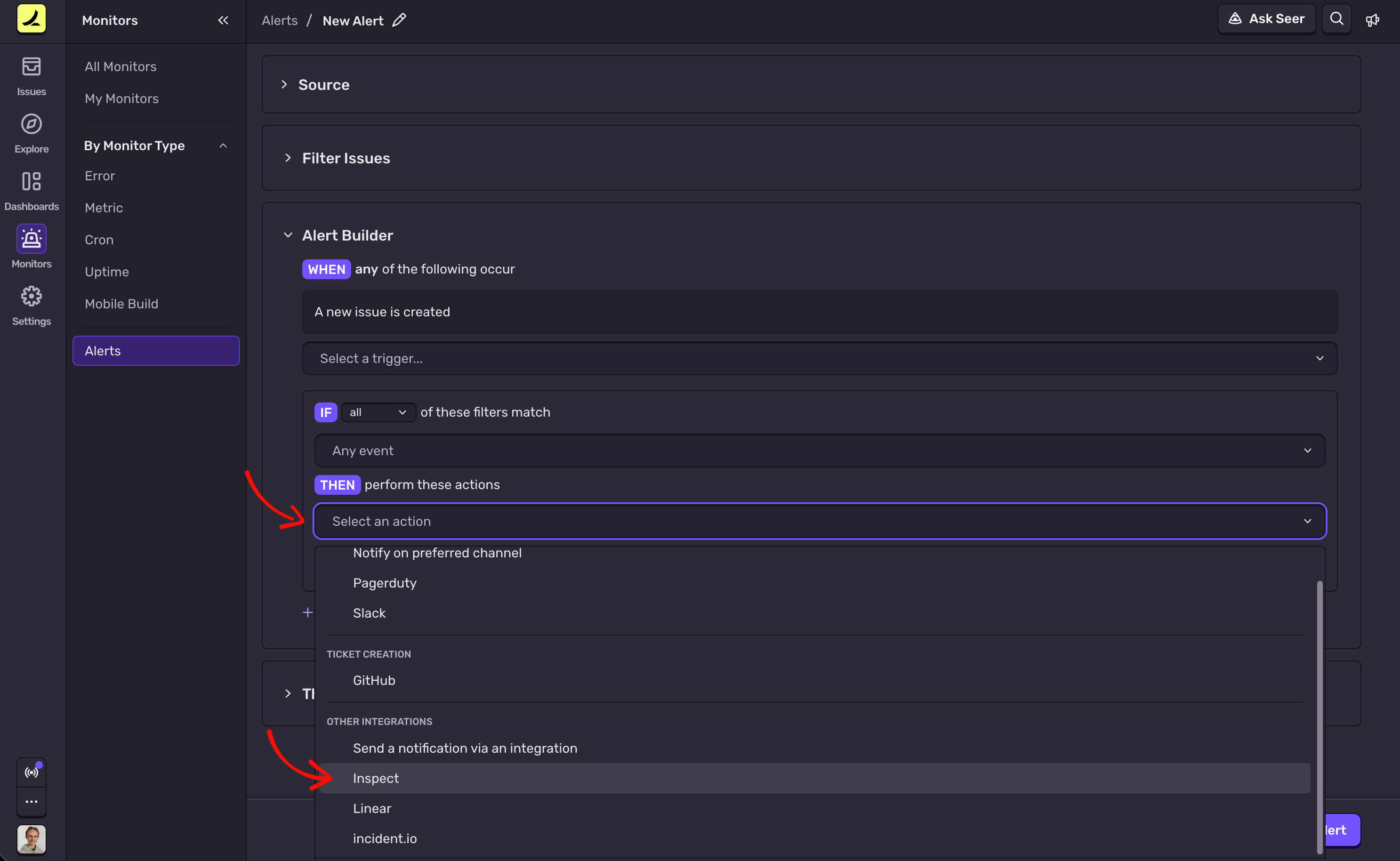The image size is (1400, 861).
Task: Select Inspect integration option
Action: [x=814, y=779]
